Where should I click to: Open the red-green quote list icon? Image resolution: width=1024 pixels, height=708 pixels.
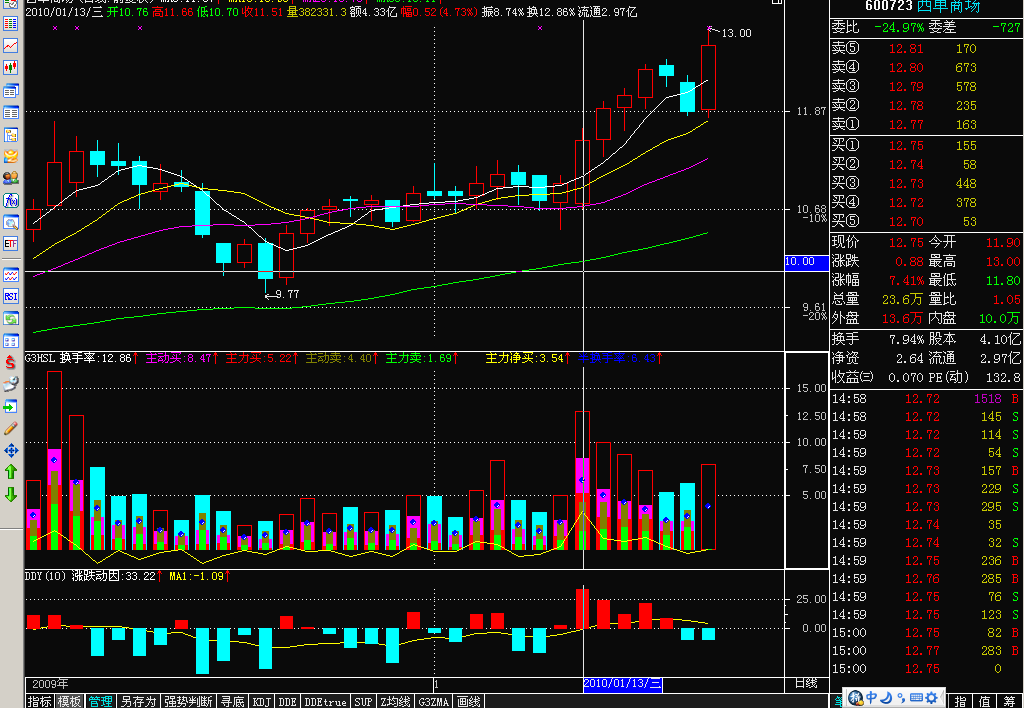tap(10, 24)
